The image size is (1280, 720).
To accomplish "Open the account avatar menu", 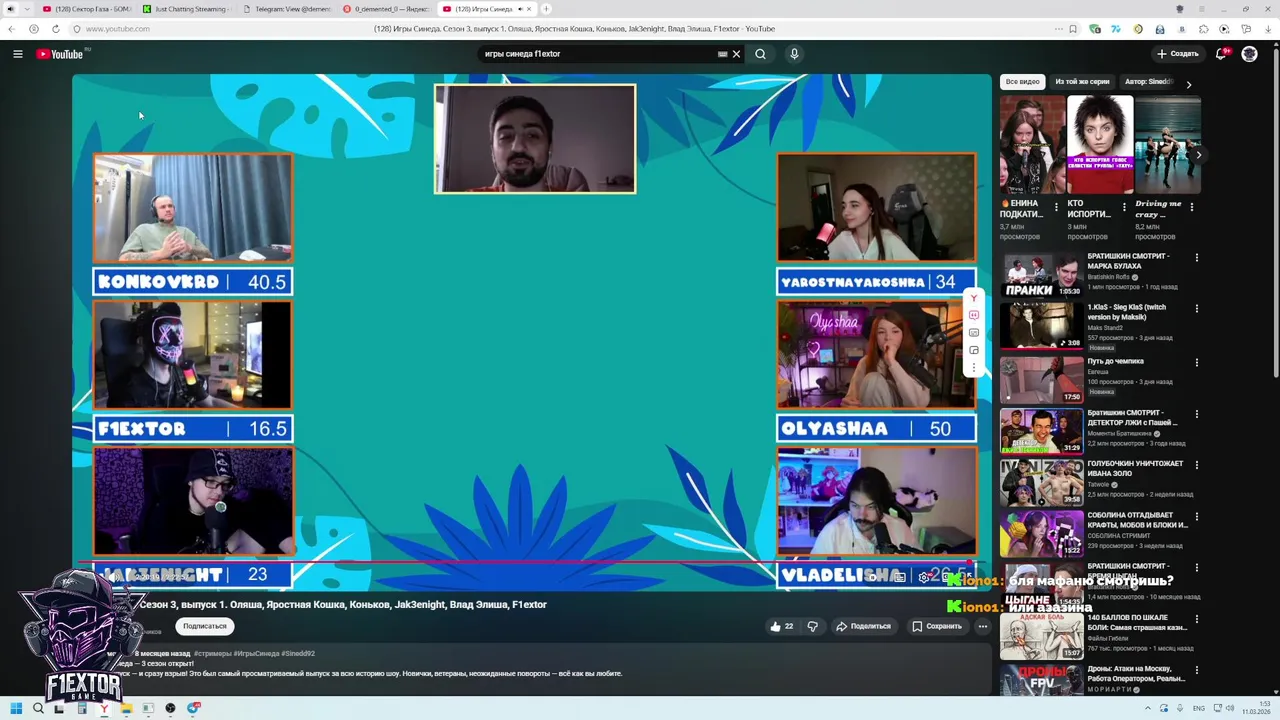I will (1249, 54).
